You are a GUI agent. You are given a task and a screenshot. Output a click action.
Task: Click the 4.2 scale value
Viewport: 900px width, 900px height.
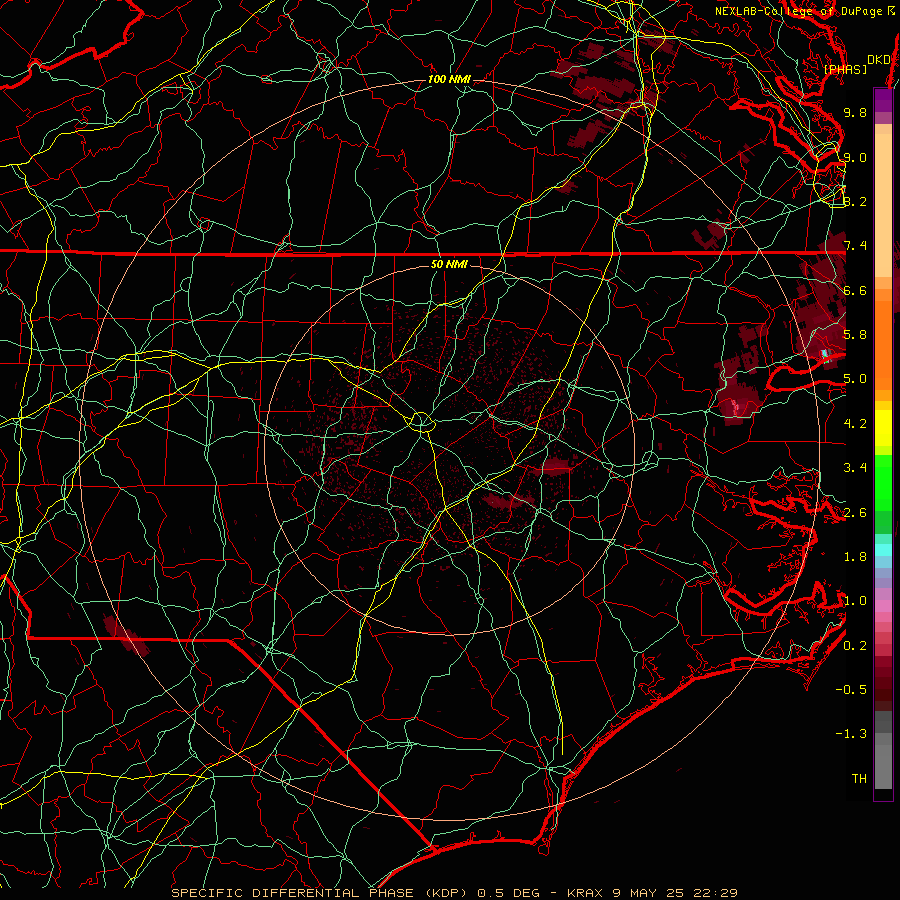coord(855,424)
